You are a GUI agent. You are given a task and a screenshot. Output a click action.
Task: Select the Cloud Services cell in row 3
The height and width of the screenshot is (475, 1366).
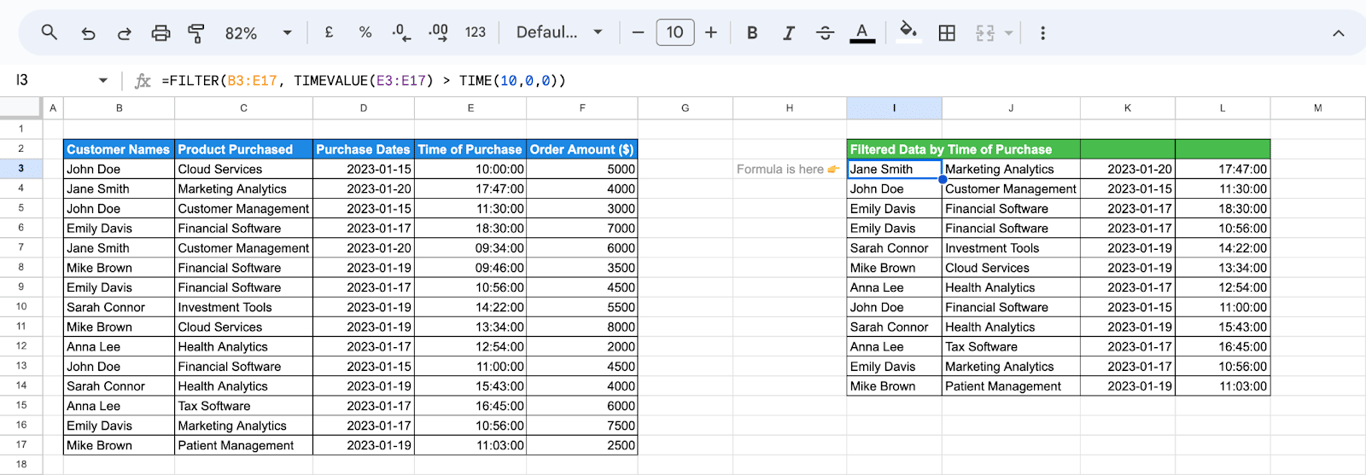[244, 169]
